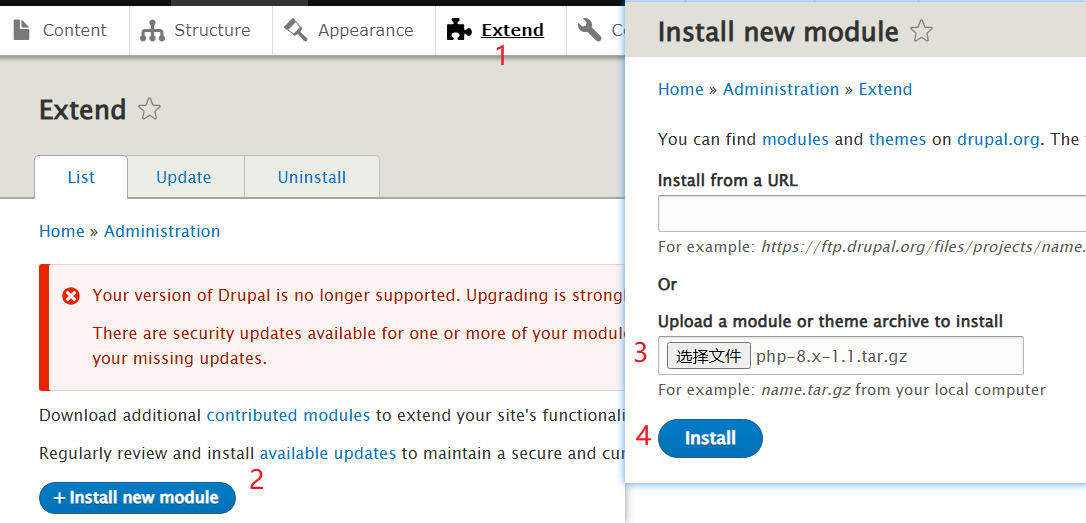Star the Extend page as shortcut
The height and width of the screenshot is (523, 1086).
(x=149, y=109)
